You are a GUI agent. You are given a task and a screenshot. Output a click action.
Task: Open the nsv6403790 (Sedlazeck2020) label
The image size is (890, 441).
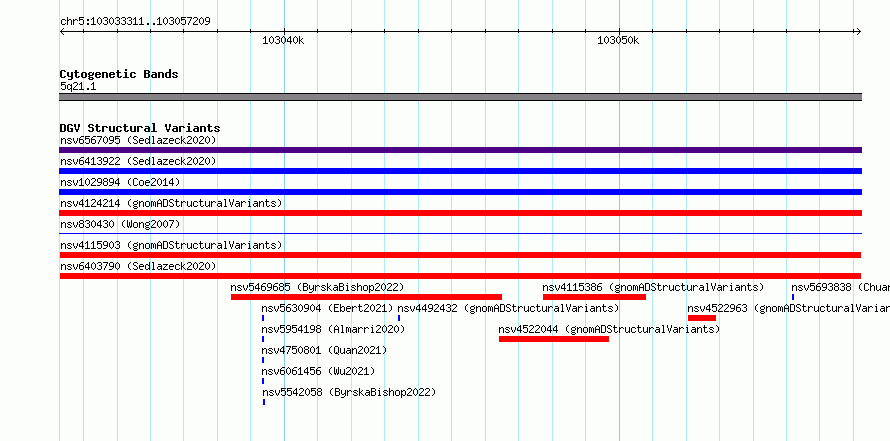point(138,266)
